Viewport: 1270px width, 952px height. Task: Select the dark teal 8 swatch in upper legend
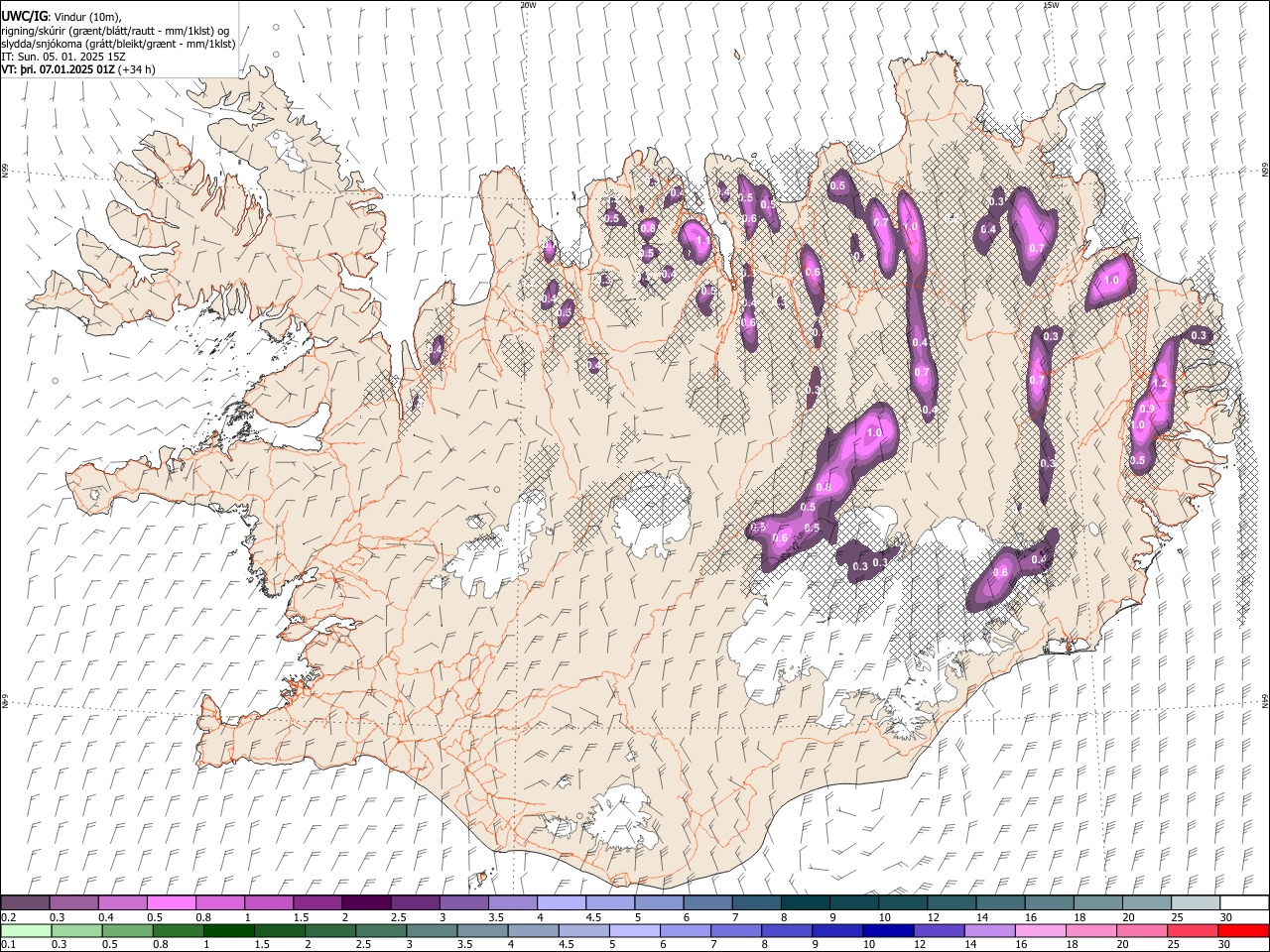[804, 903]
